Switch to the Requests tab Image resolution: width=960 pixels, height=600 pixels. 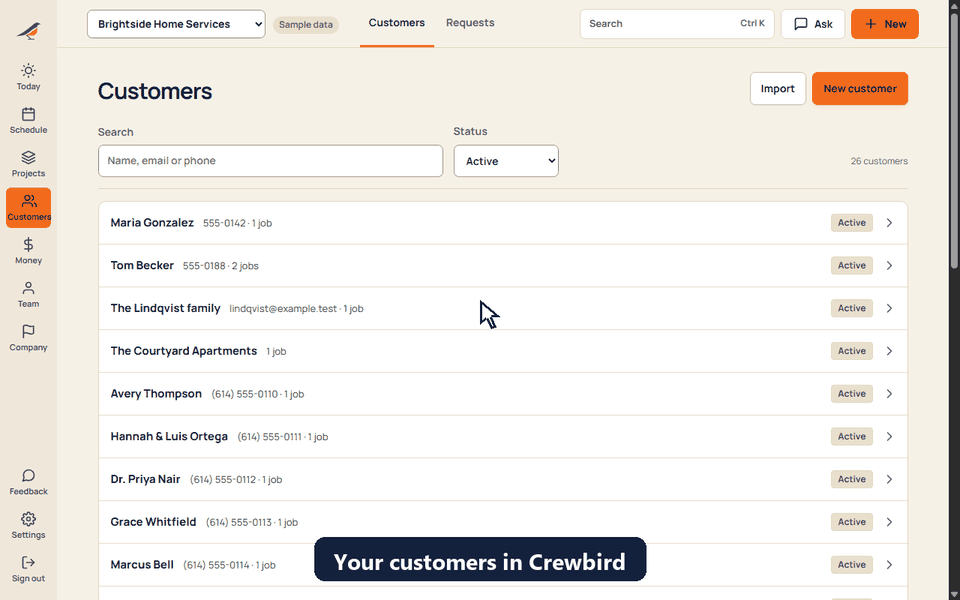470,23
